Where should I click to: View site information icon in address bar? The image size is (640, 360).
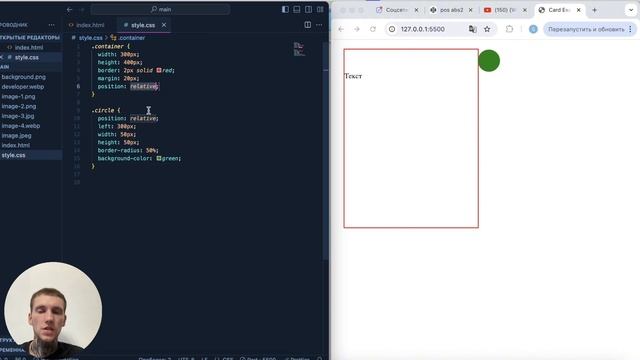pyautogui.click(x=392, y=29)
